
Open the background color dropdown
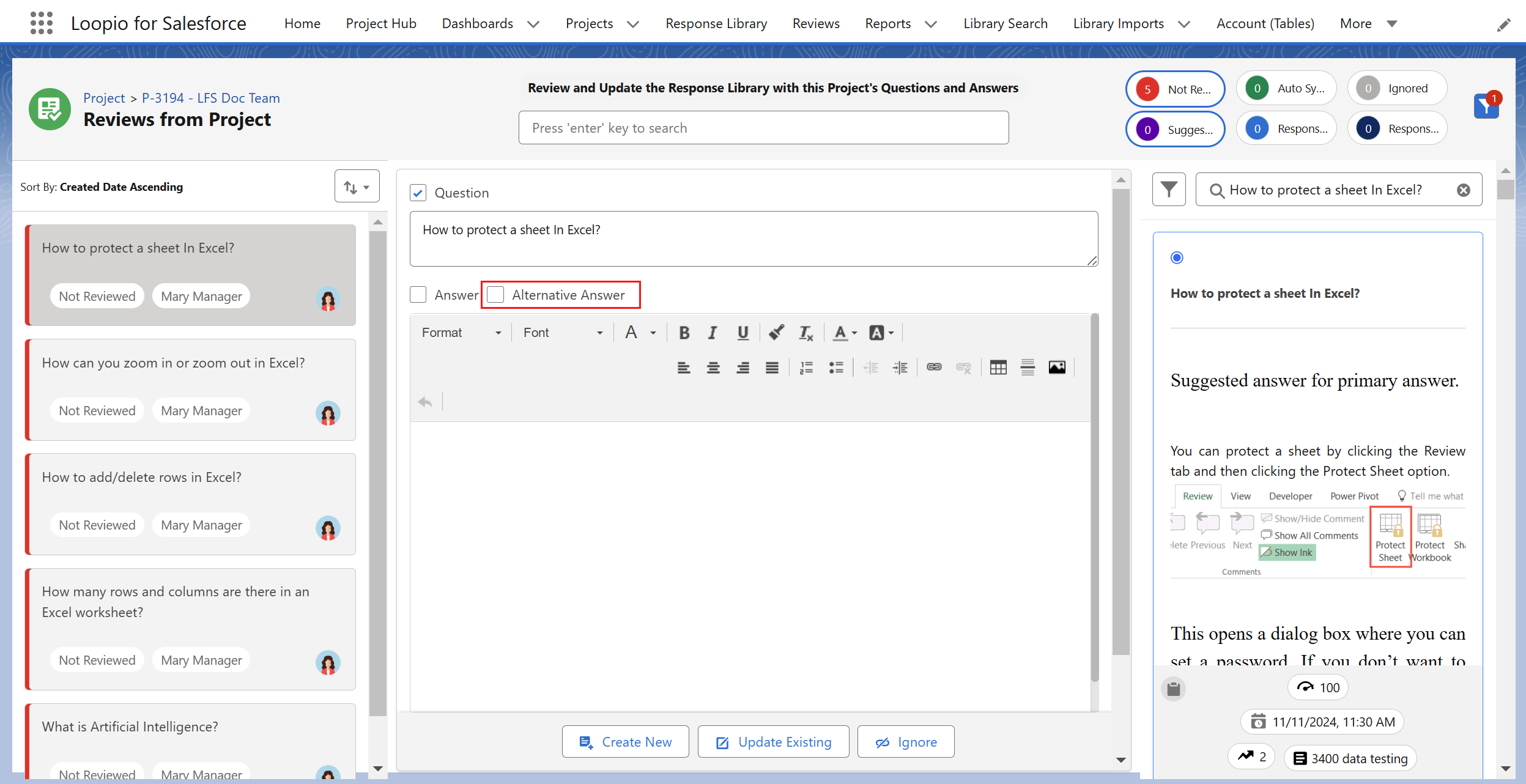click(881, 333)
